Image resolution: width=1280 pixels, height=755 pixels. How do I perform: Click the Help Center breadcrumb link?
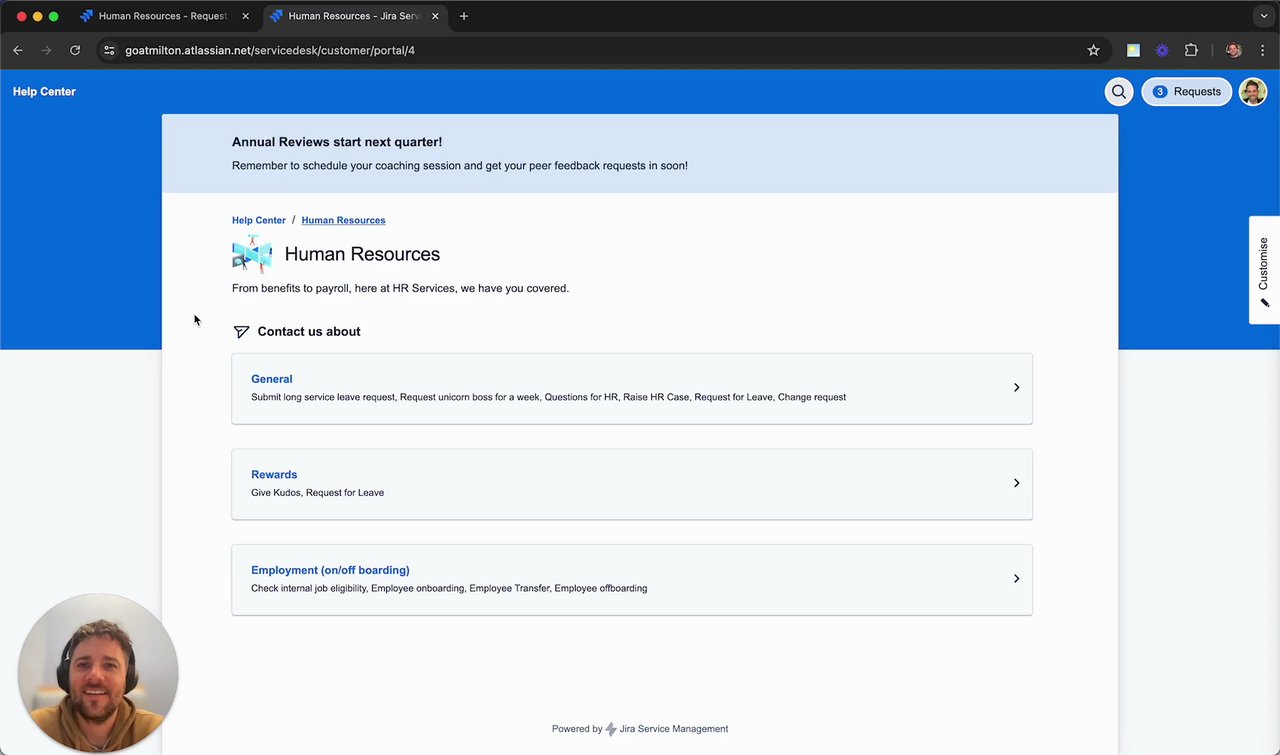(x=258, y=220)
